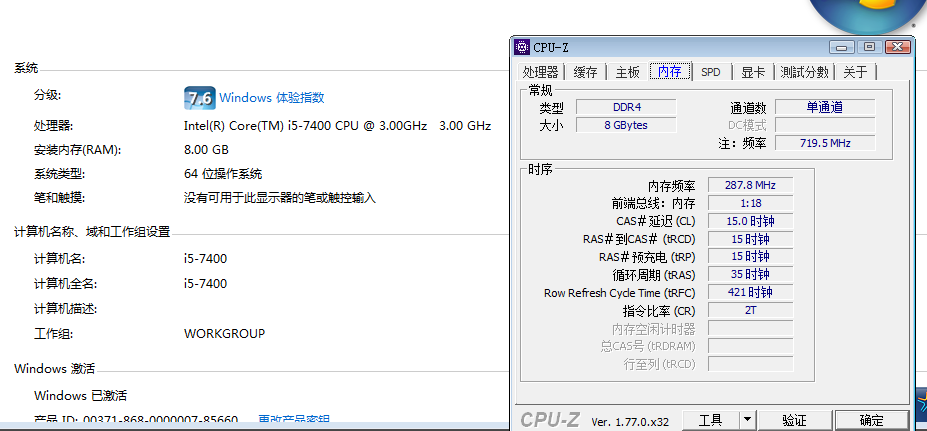Click the 内存频率 label in CPU-Z
The image size is (927, 431).
[x=672, y=186]
